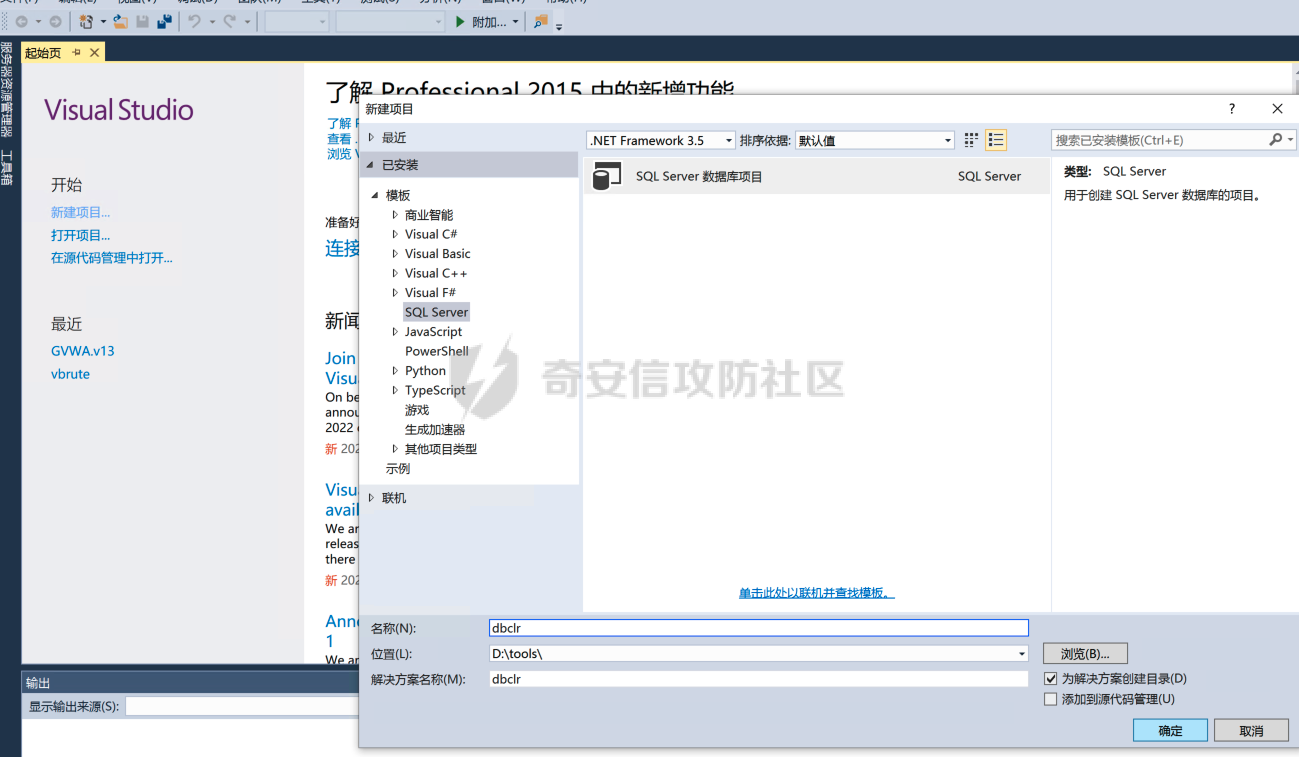1299x757 pixels.
Task: Click the 解决方案名称 input field
Action: 758,678
